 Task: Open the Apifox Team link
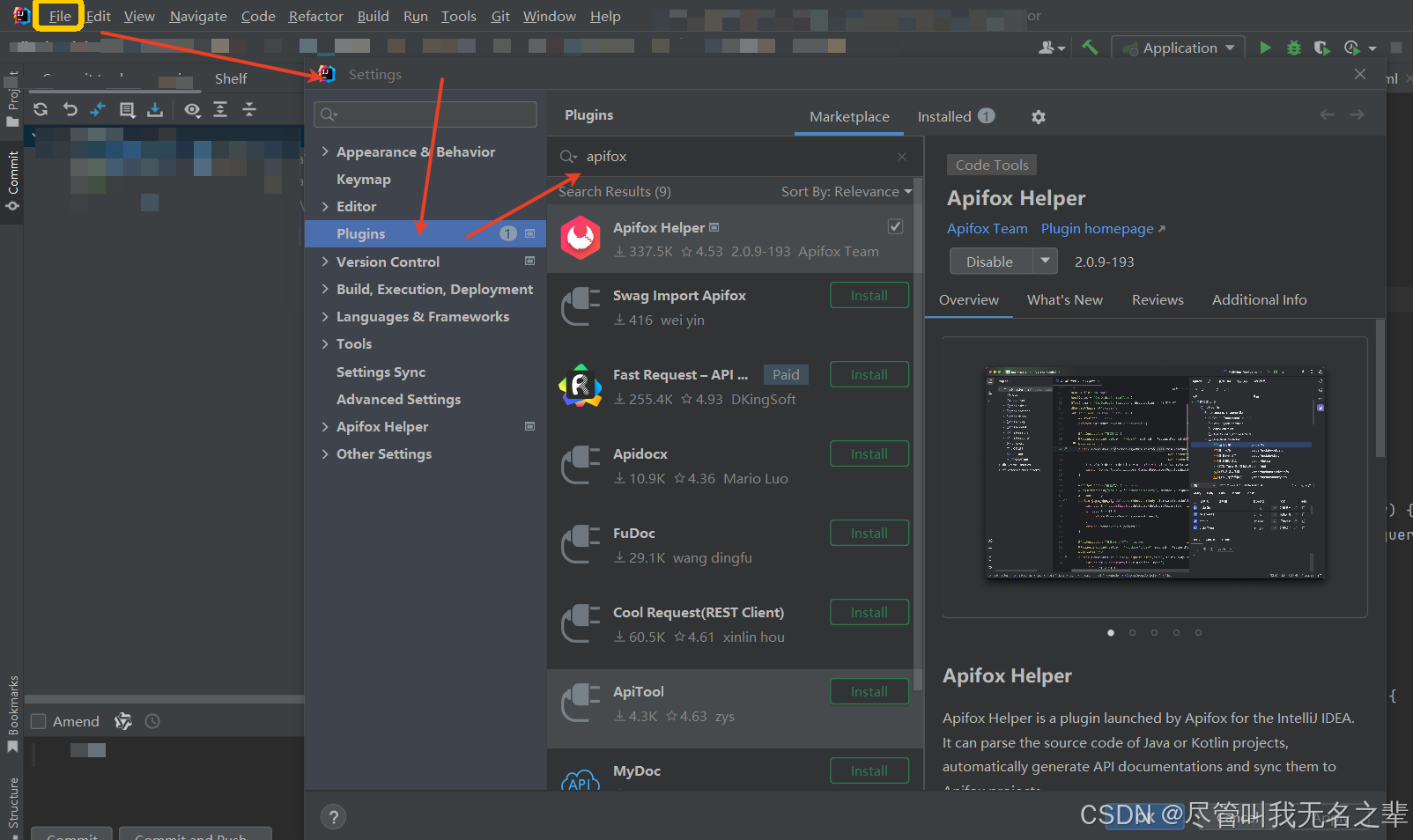pos(987,229)
